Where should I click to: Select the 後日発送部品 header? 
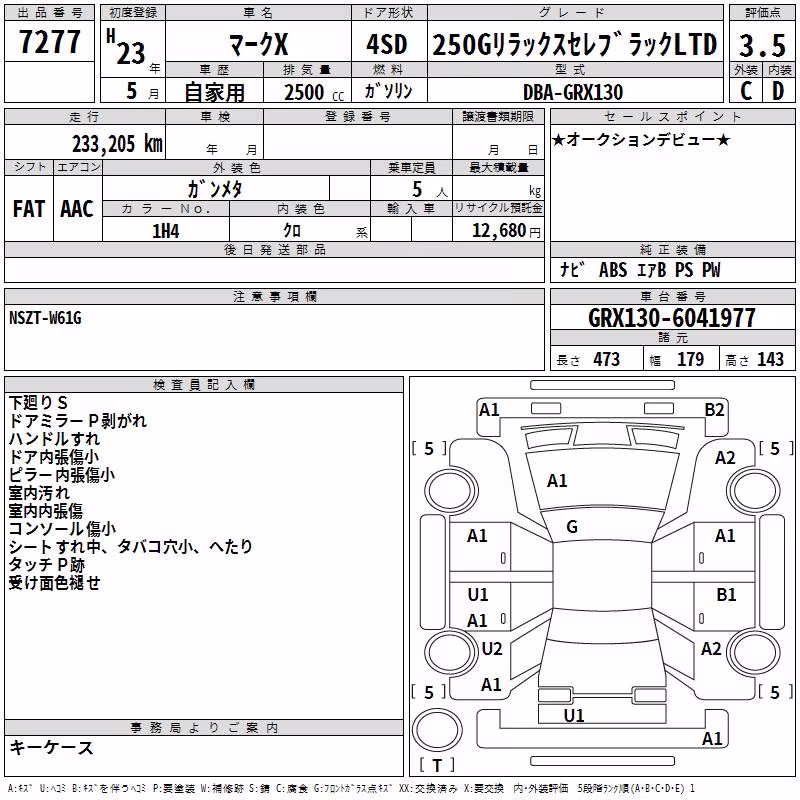tap(274, 249)
